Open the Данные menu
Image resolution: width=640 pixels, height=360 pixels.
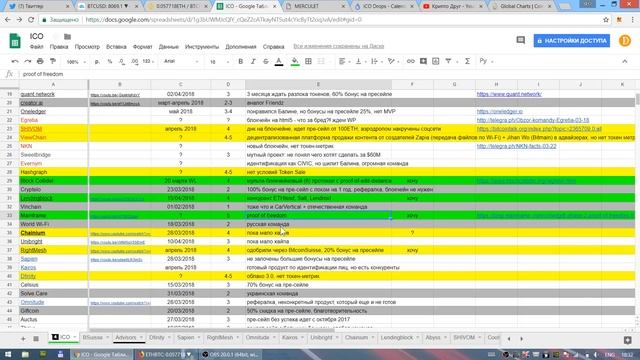(169, 47)
